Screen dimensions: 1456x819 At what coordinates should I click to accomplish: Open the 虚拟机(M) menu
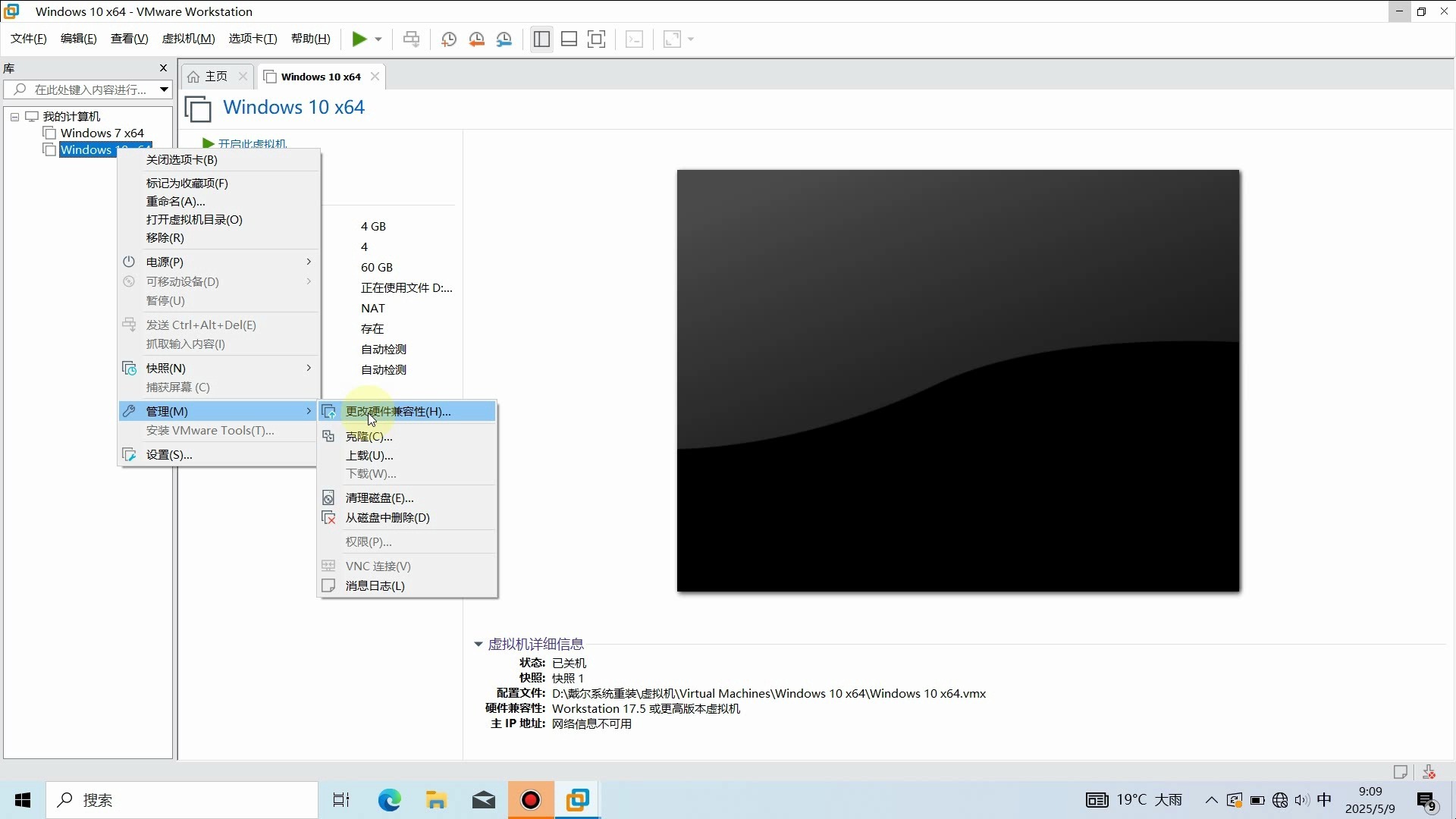tap(189, 39)
